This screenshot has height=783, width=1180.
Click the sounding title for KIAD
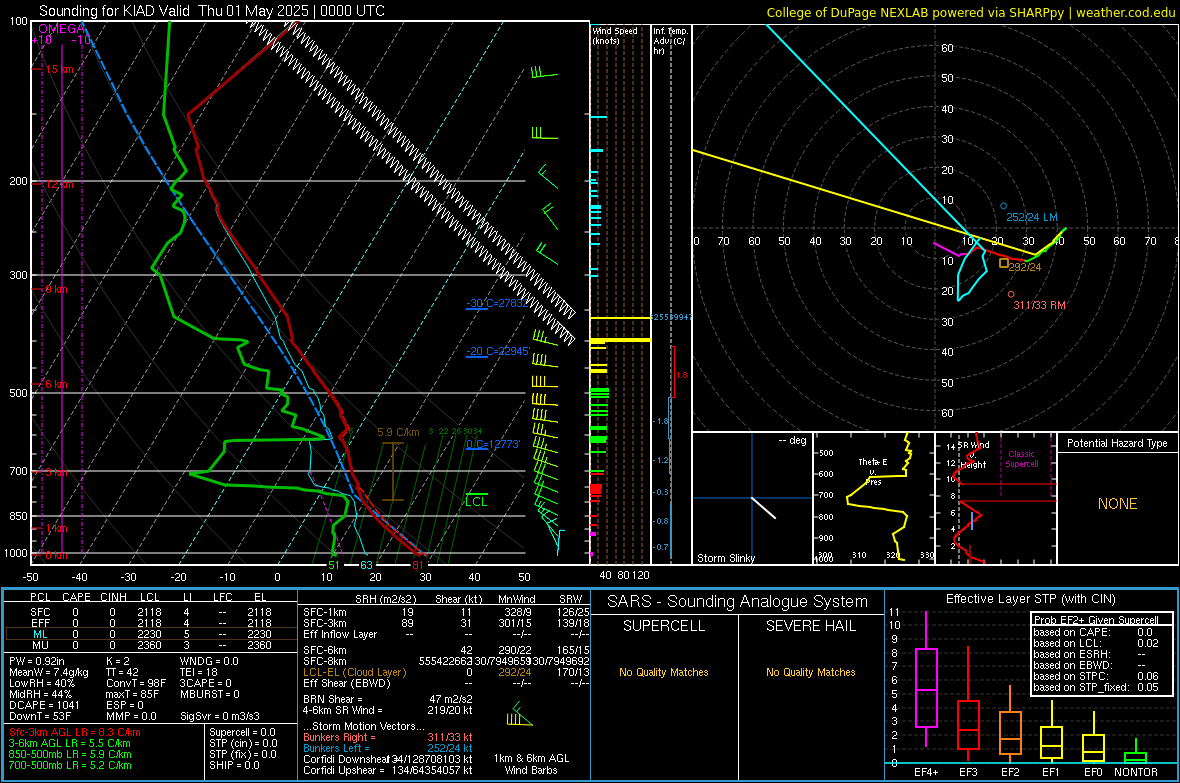point(211,11)
